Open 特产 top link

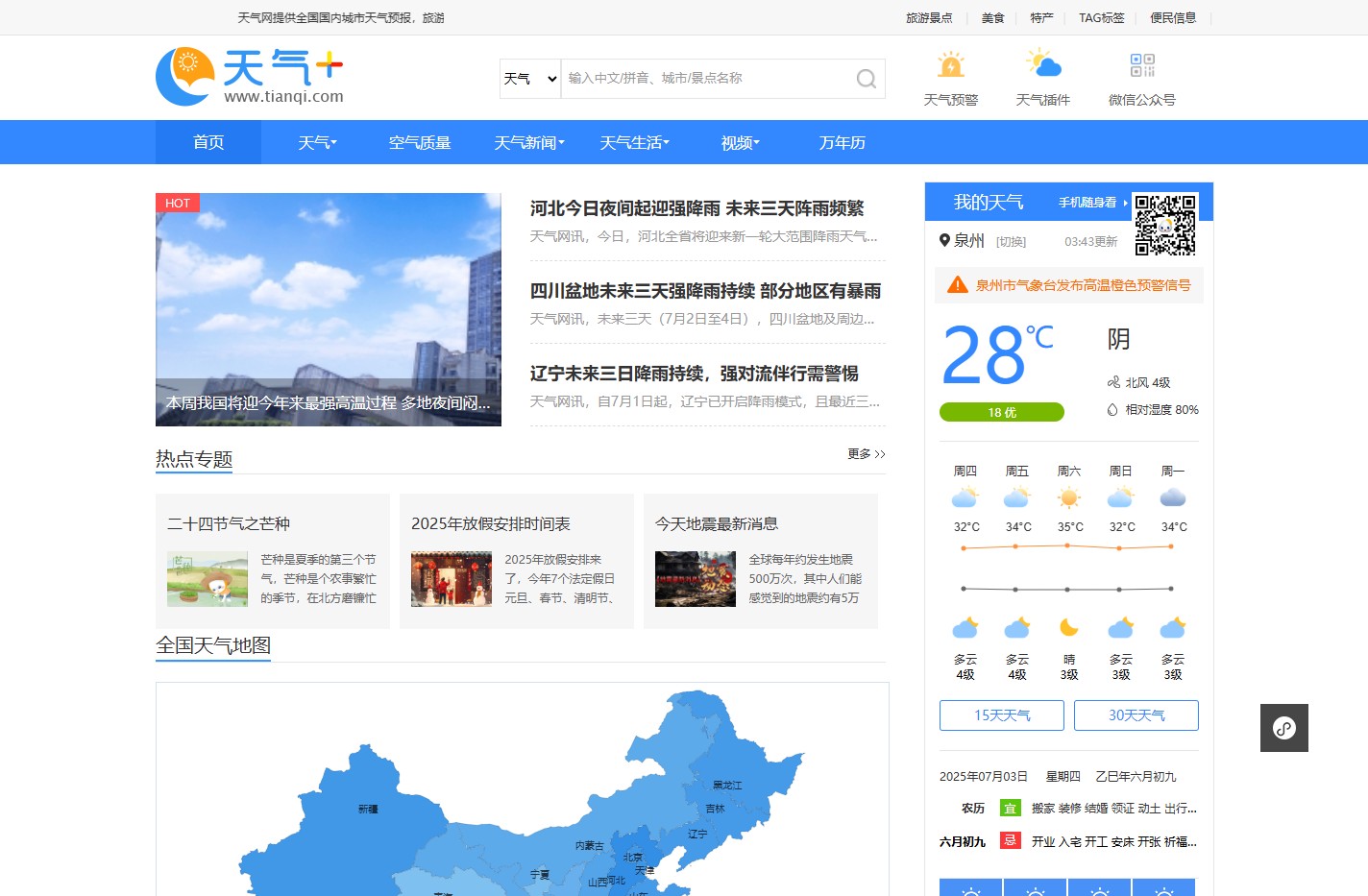[1041, 17]
